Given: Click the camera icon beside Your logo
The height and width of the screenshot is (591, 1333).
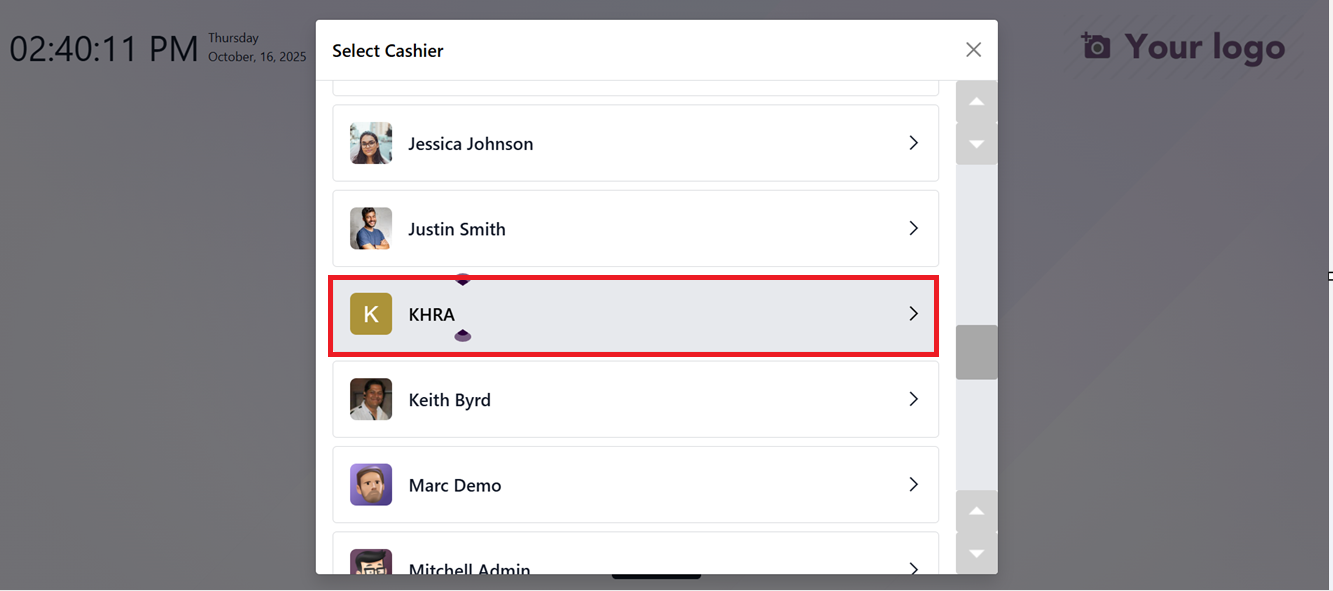Looking at the screenshot, I should (1096, 46).
